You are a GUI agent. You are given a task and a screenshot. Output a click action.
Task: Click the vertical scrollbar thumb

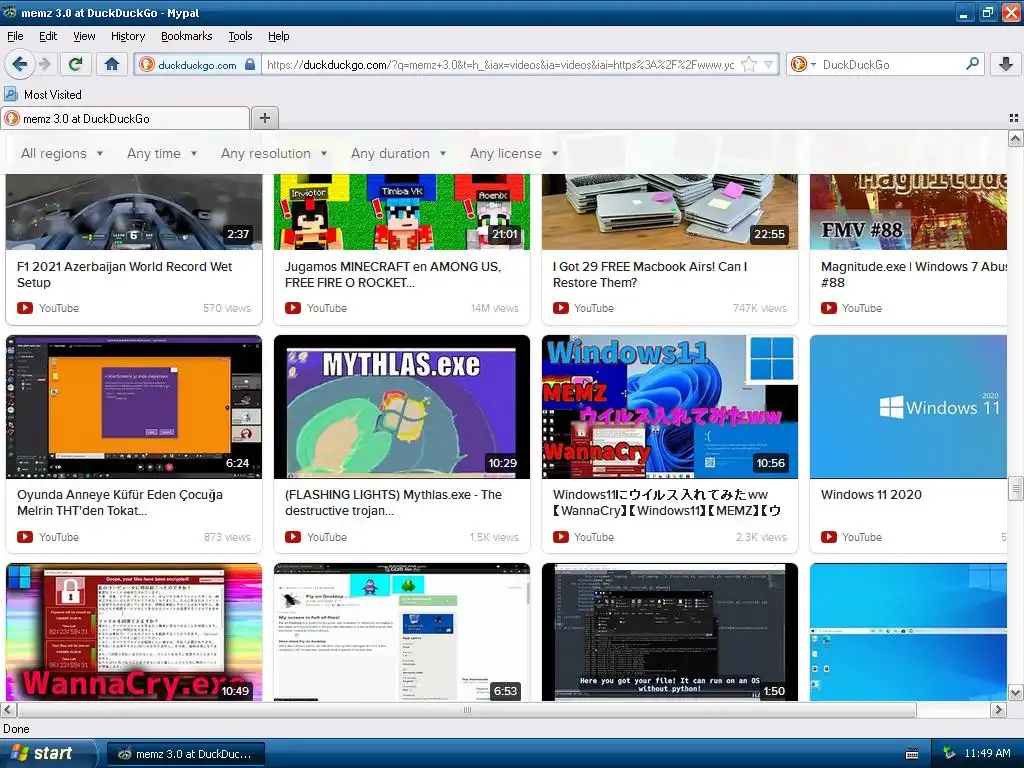1016,488
